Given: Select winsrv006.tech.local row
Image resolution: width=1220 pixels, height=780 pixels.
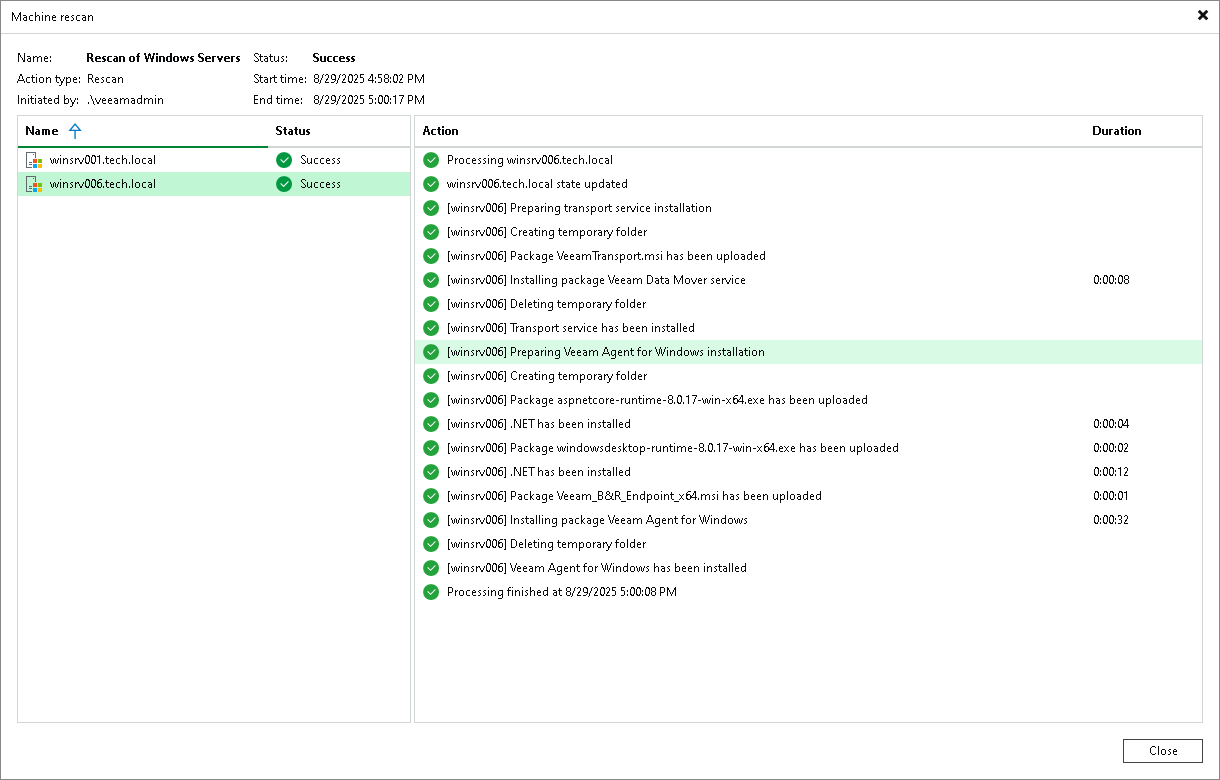Looking at the screenshot, I should (x=214, y=184).
